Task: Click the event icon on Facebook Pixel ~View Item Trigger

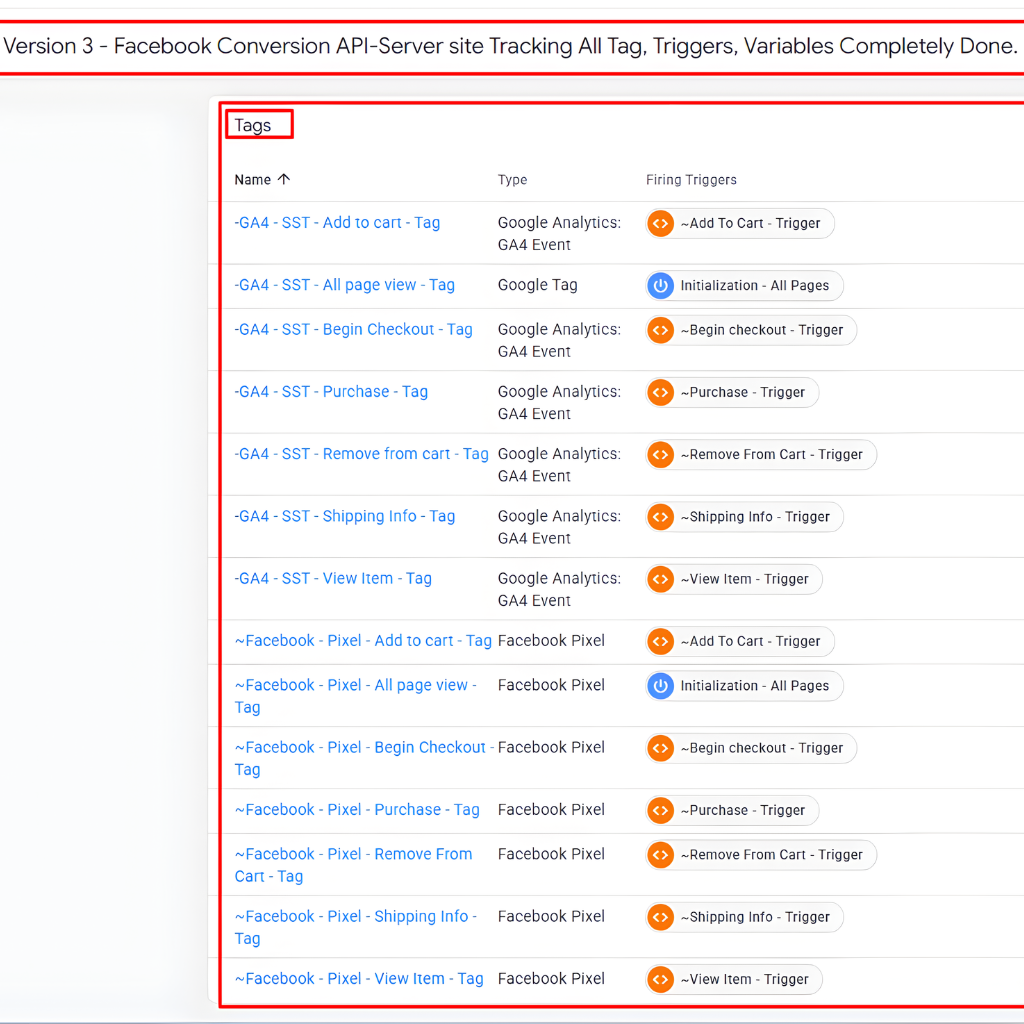Action: pyautogui.click(x=660, y=979)
